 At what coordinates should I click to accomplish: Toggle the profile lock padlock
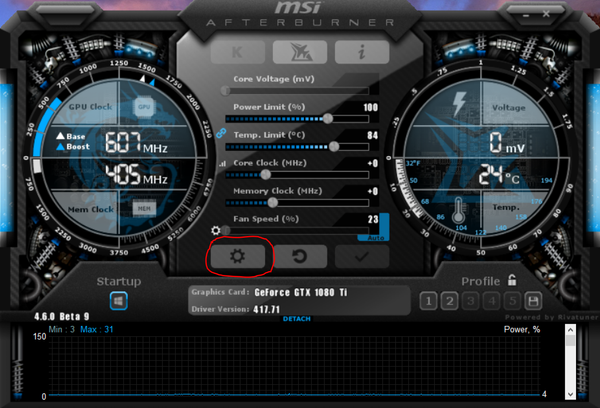pos(512,280)
